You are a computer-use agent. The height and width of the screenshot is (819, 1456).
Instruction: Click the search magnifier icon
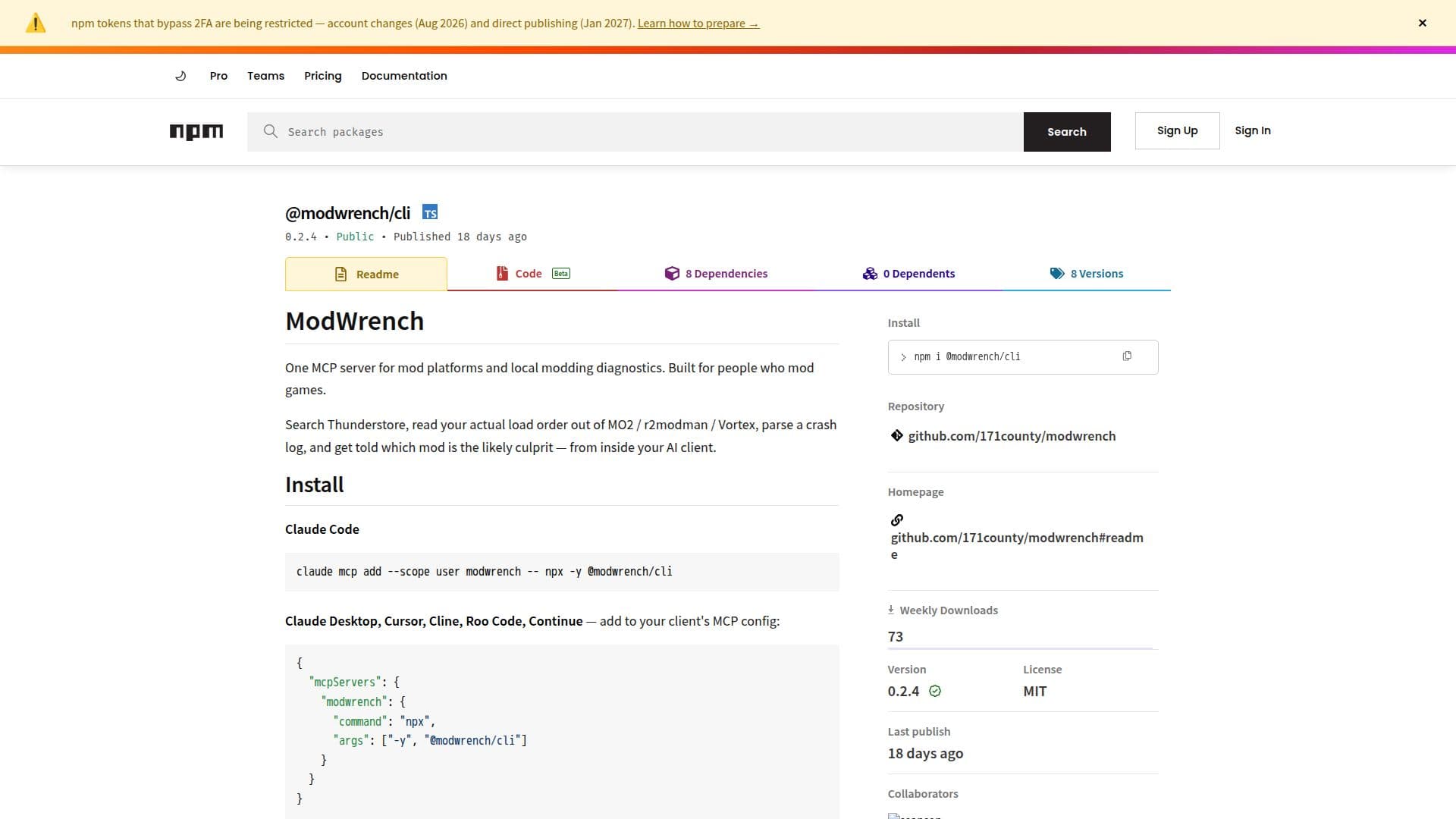coord(270,131)
